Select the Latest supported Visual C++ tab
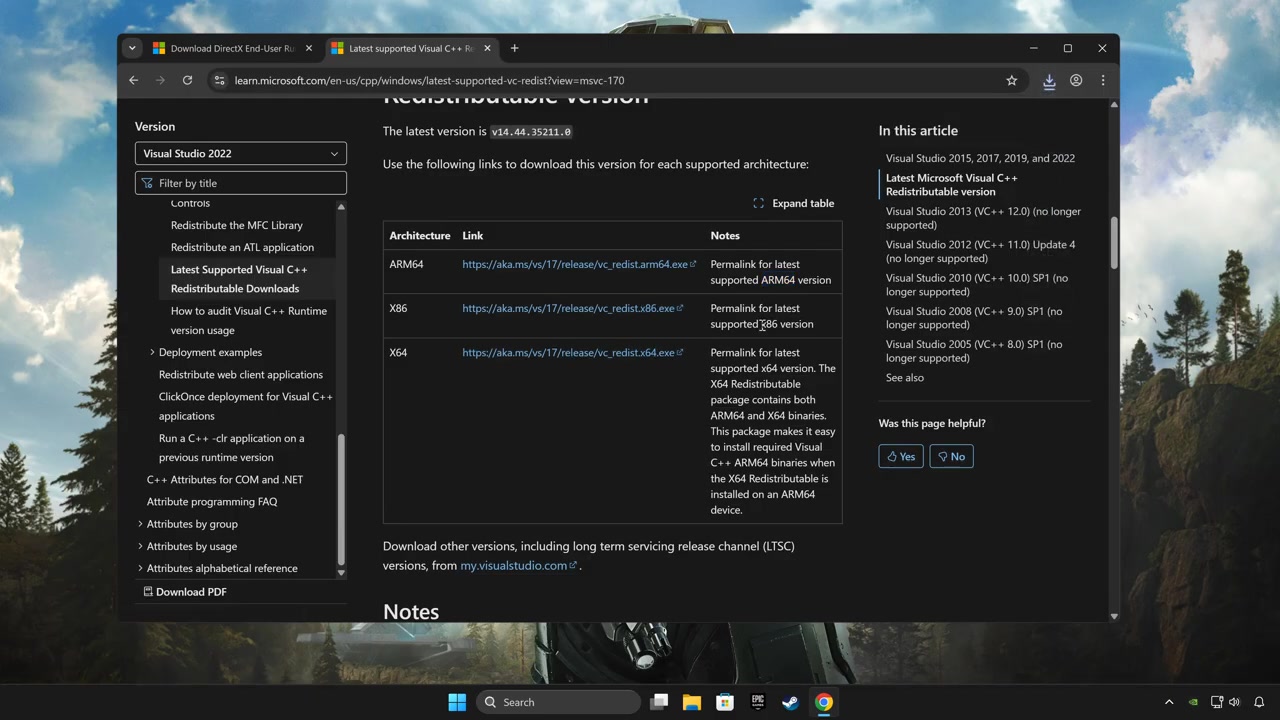The image size is (1280, 720). pos(411,48)
